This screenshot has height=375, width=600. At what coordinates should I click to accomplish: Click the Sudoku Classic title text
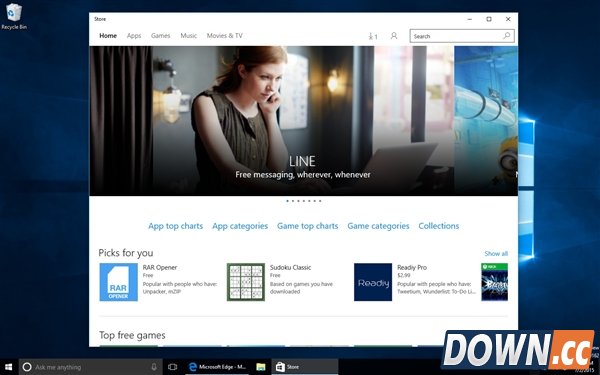[290, 267]
